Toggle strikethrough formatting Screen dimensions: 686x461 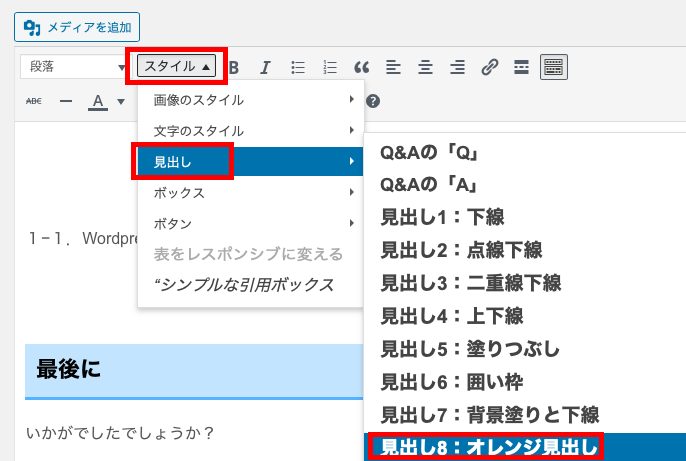[x=34, y=101]
